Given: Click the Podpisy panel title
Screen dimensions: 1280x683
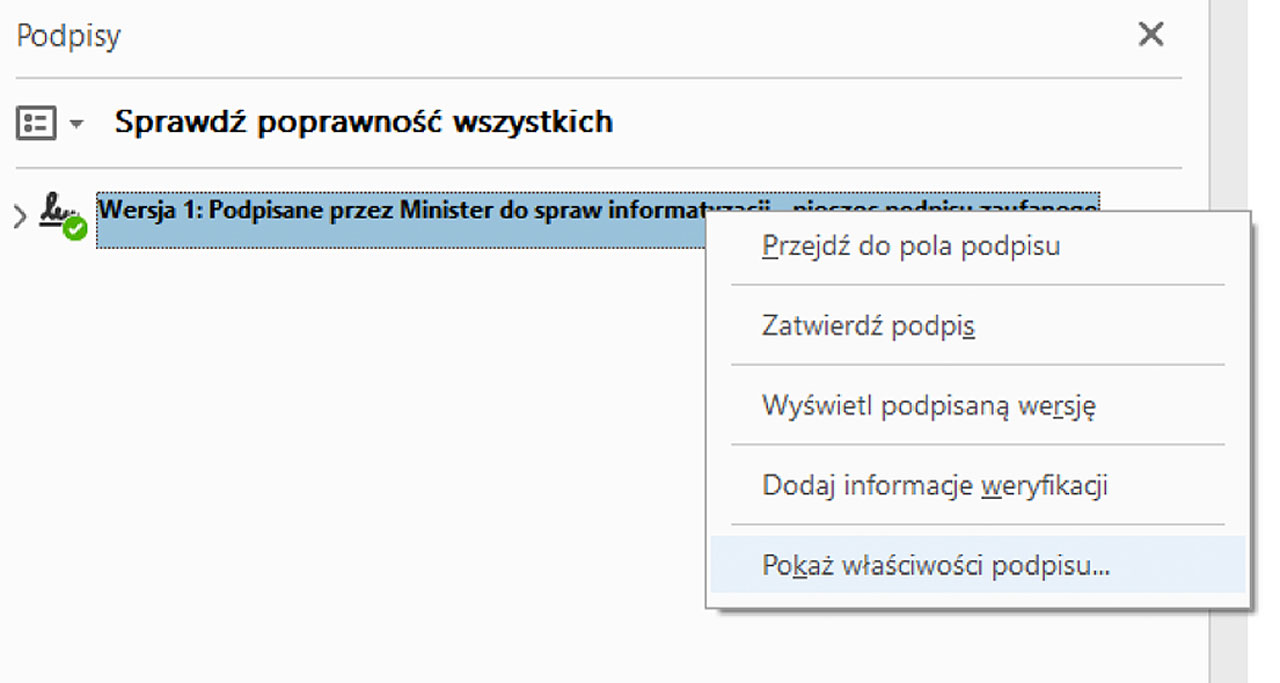Looking at the screenshot, I should click(x=69, y=37).
